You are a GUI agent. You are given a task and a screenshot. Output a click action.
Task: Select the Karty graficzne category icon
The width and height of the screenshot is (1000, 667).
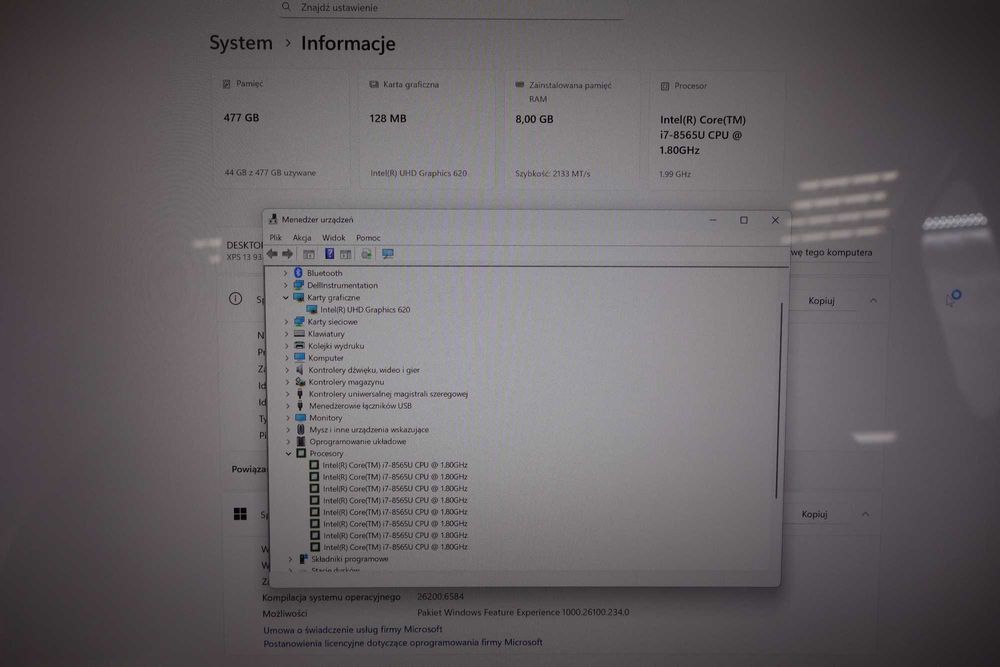tap(298, 297)
